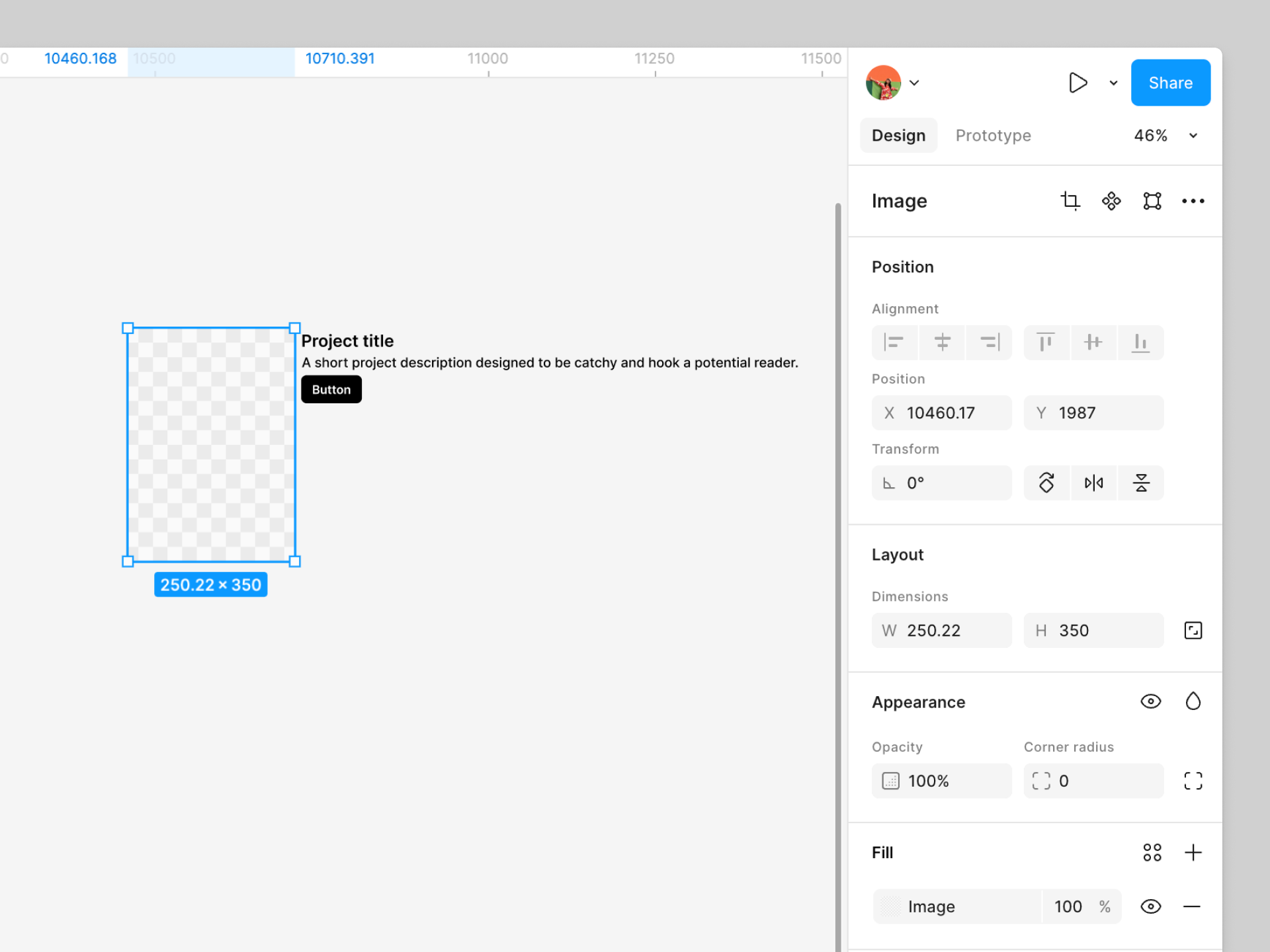The width and height of the screenshot is (1270, 952).
Task: Toggle Appearance layer visibility eye
Action: click(x=1151, y=701)
